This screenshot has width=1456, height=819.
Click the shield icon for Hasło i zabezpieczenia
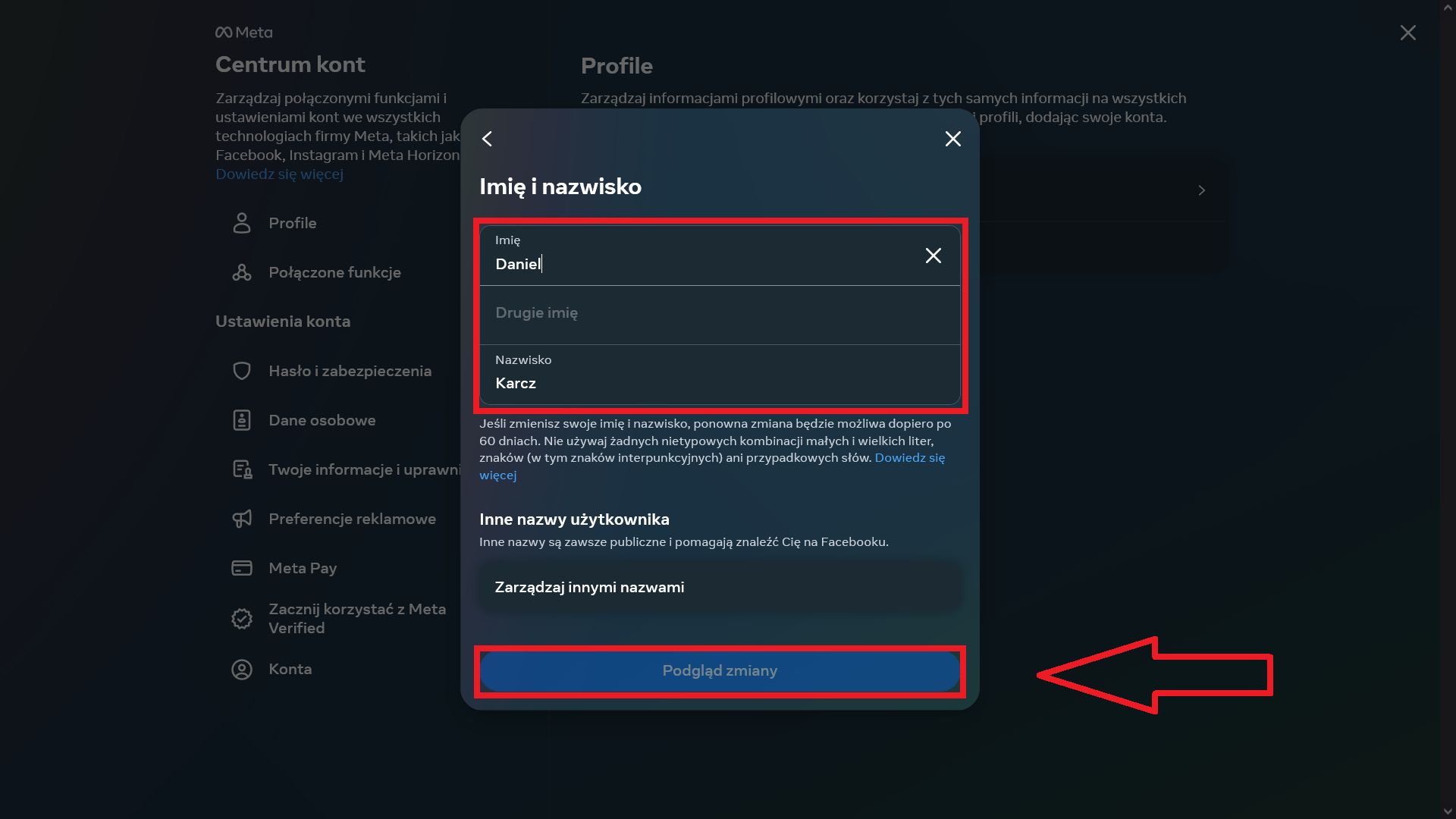[242, 371]
